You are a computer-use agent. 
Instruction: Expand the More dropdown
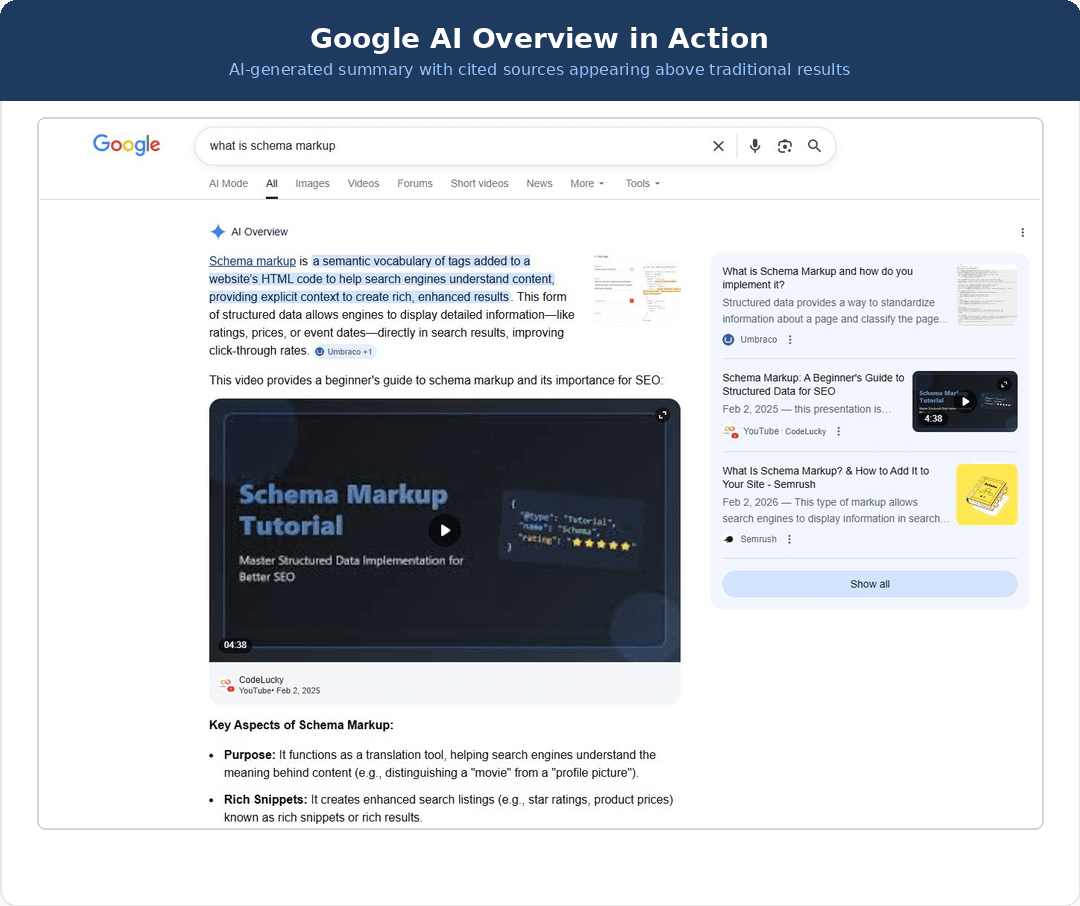587,183
